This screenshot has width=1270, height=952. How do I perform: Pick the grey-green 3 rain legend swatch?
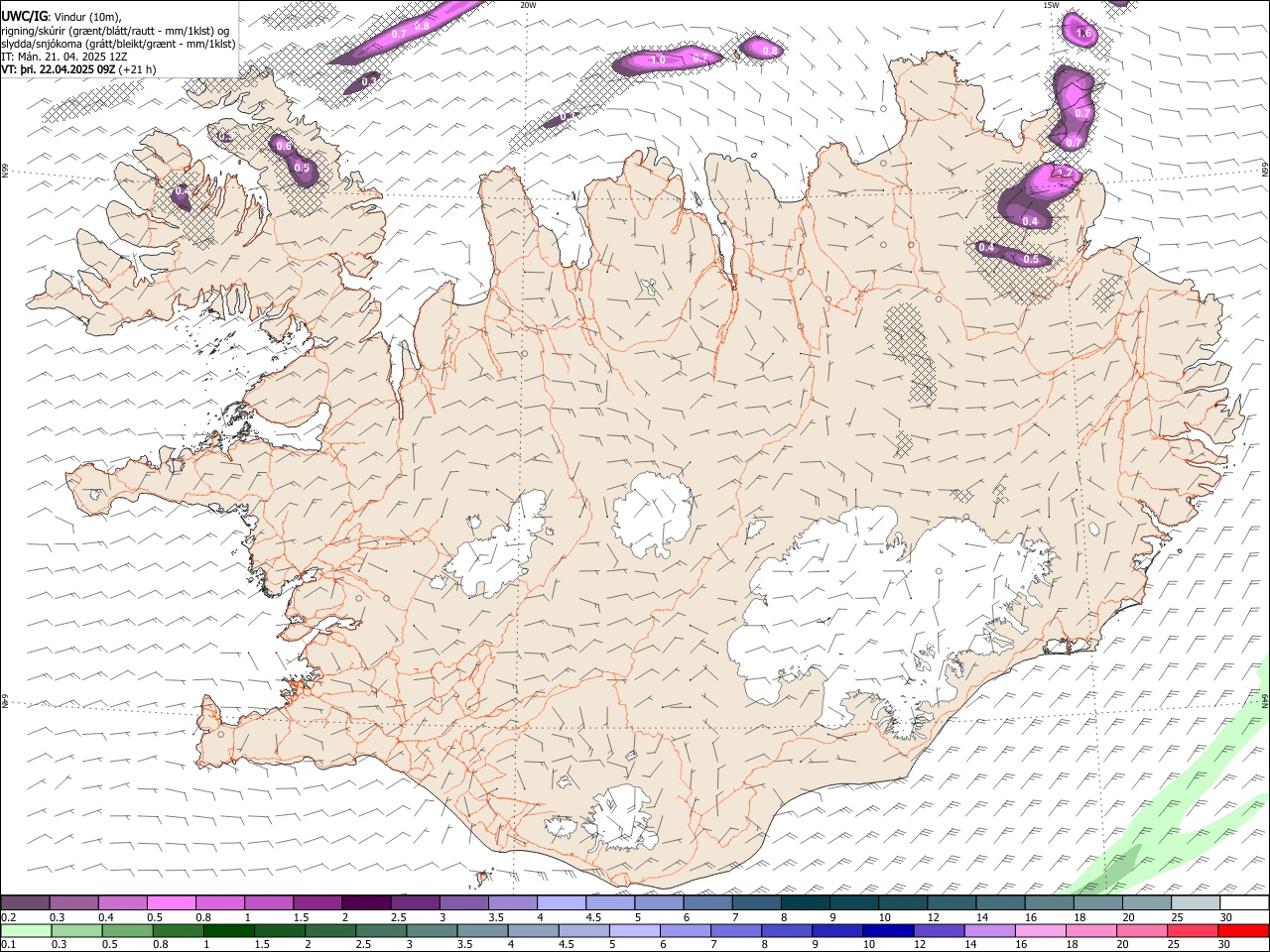[x=432, y=930]
